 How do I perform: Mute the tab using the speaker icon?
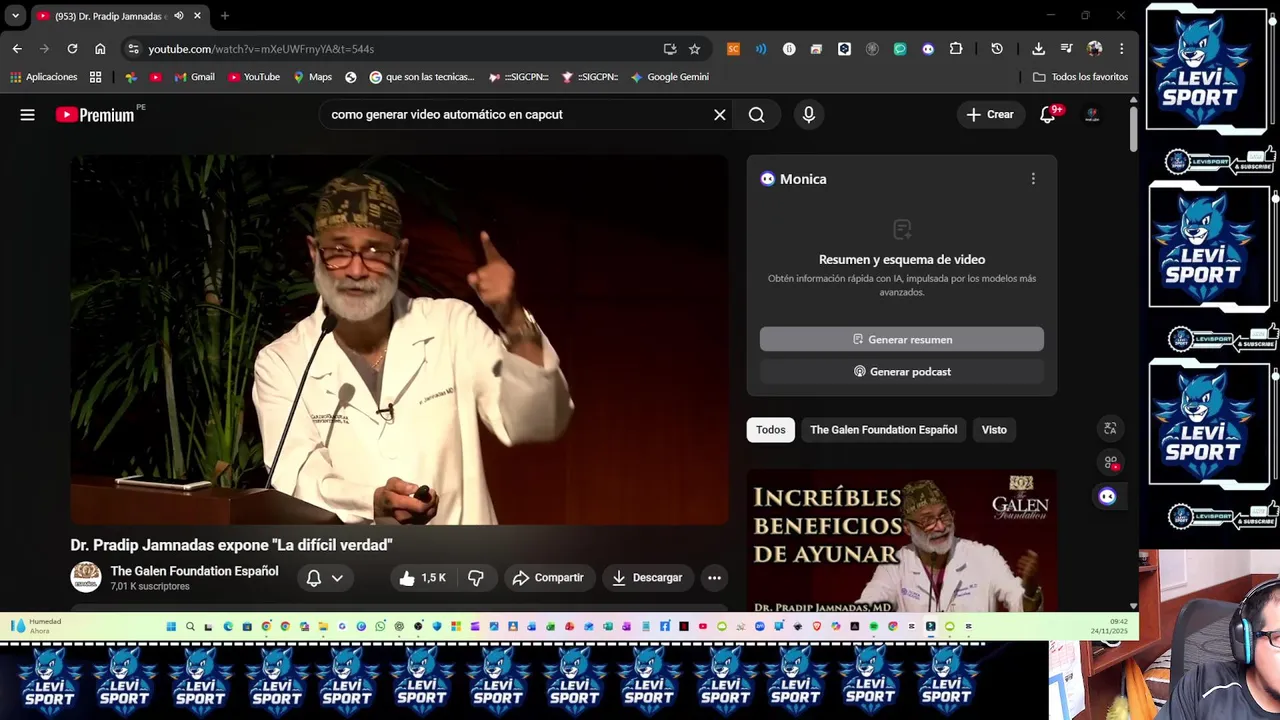click(179, 16)
